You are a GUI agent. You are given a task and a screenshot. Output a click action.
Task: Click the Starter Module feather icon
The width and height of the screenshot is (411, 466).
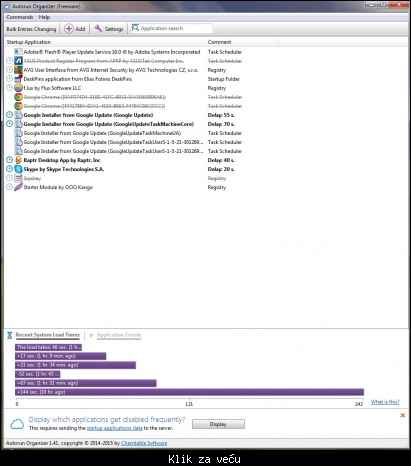(x=18, y=187)
